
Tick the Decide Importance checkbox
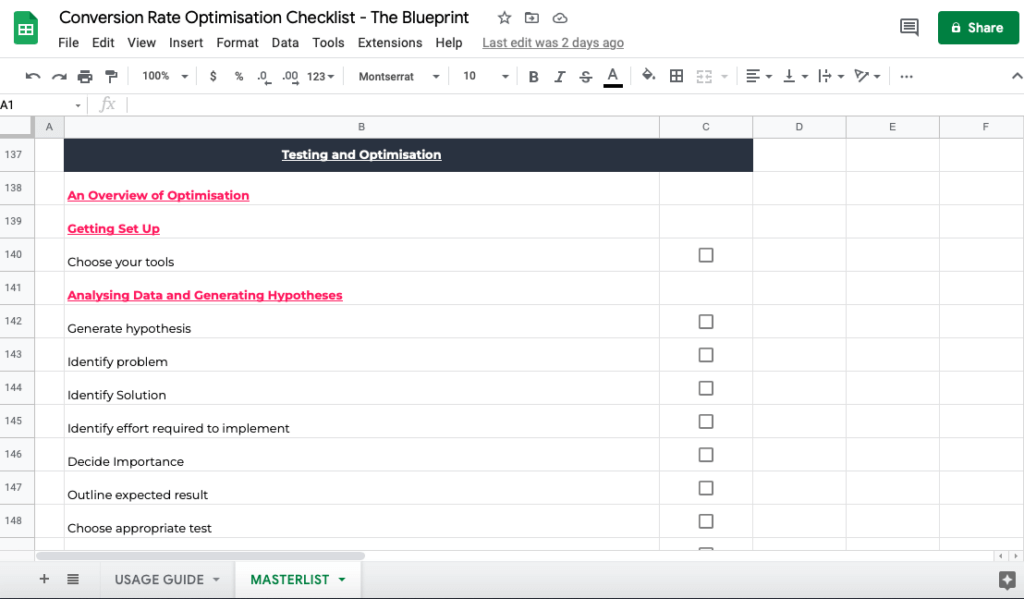tap(706, 455)
